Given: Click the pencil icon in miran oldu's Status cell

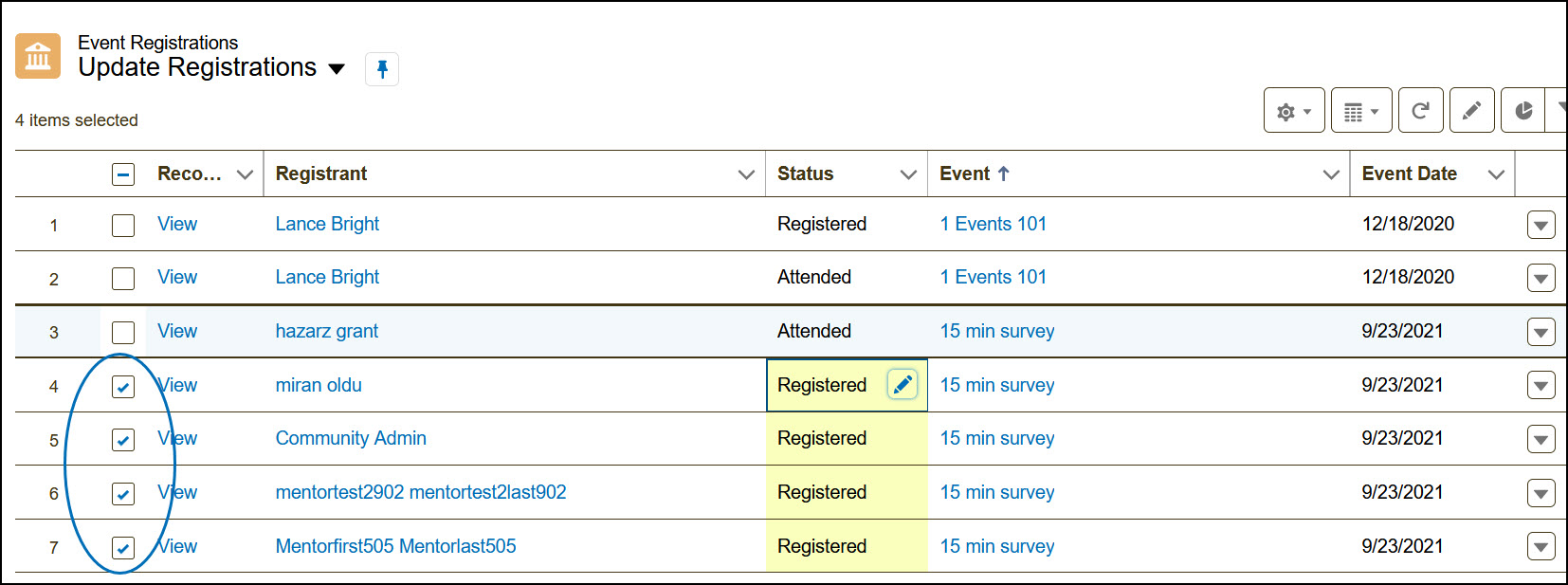Looking at the screenshot, I should coord(903,384).
